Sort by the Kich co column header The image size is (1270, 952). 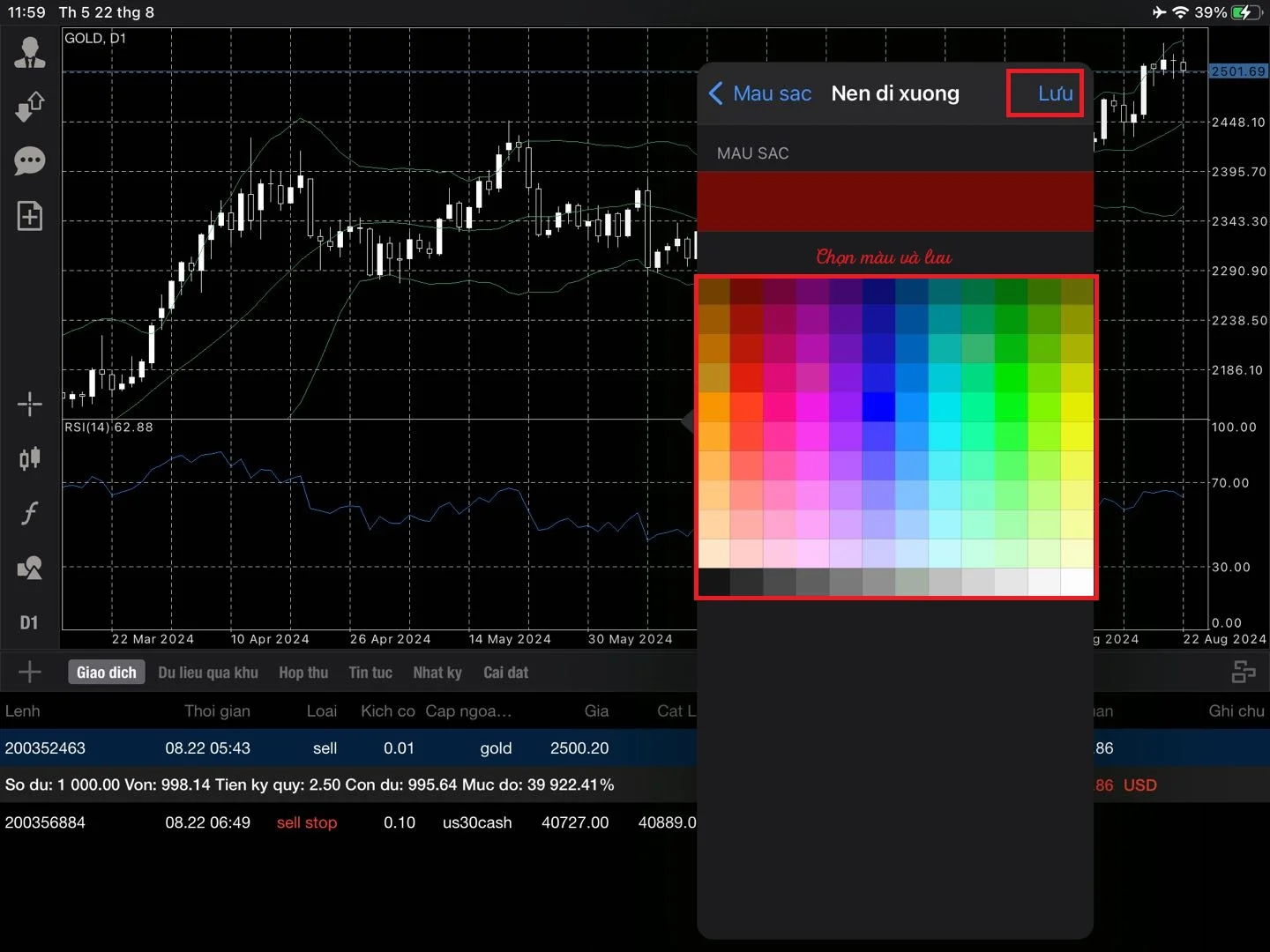click(388, 710)
